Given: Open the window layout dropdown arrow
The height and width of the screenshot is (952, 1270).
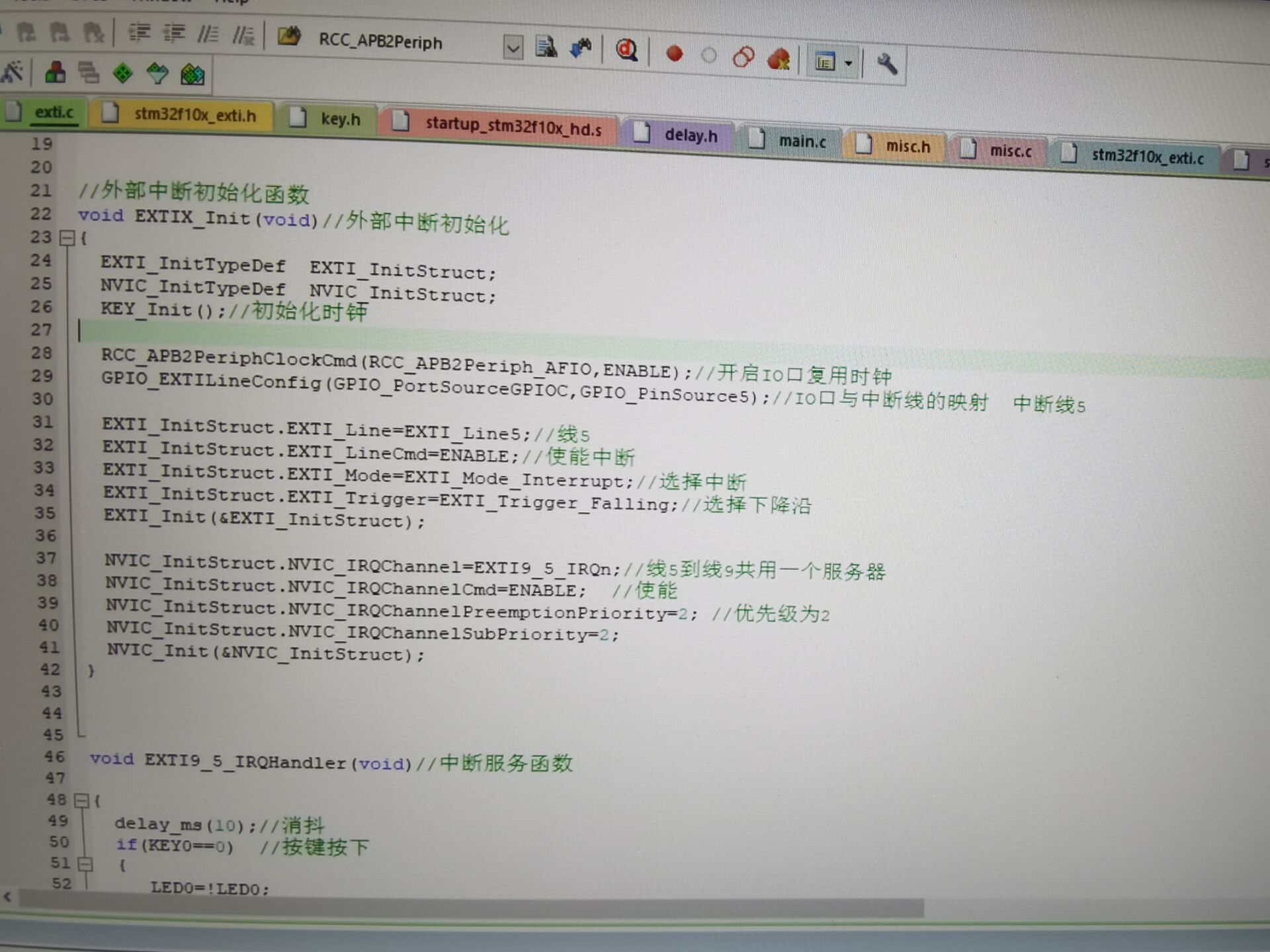Looking at the screenshot, I should click(848, 63).
